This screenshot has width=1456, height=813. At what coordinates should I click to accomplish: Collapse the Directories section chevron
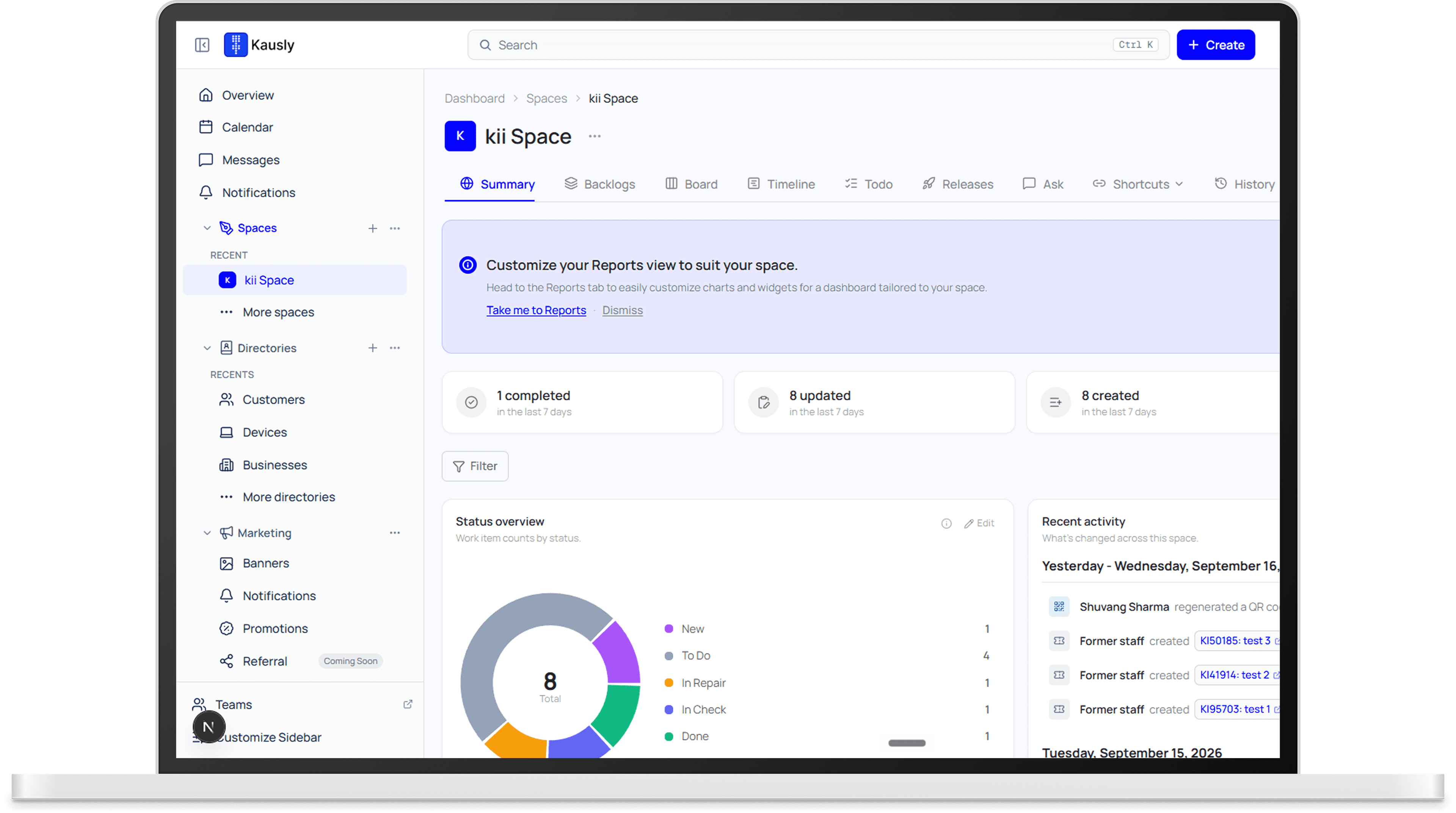coord(207,348)
